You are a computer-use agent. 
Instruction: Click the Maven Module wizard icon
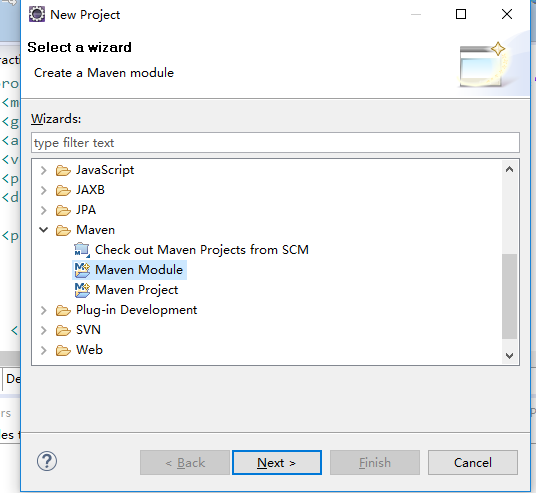click(82, 270)
